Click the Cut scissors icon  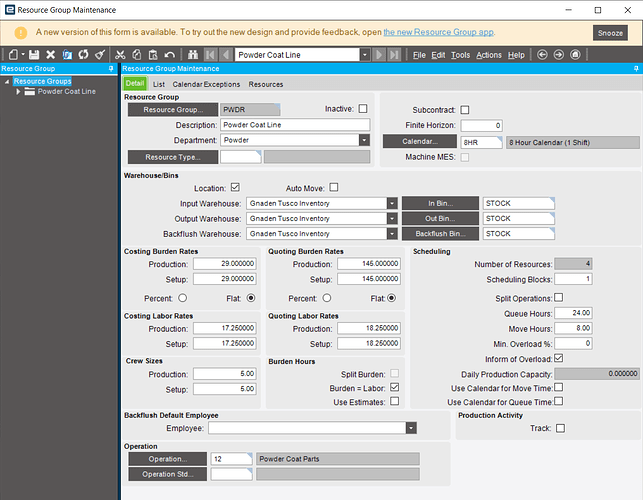119,54
